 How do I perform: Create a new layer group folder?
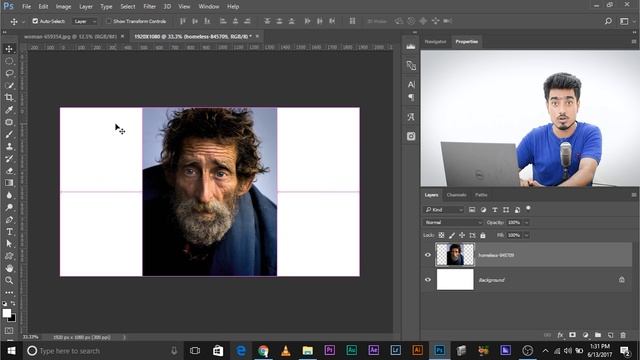click(x=598, y=335)
